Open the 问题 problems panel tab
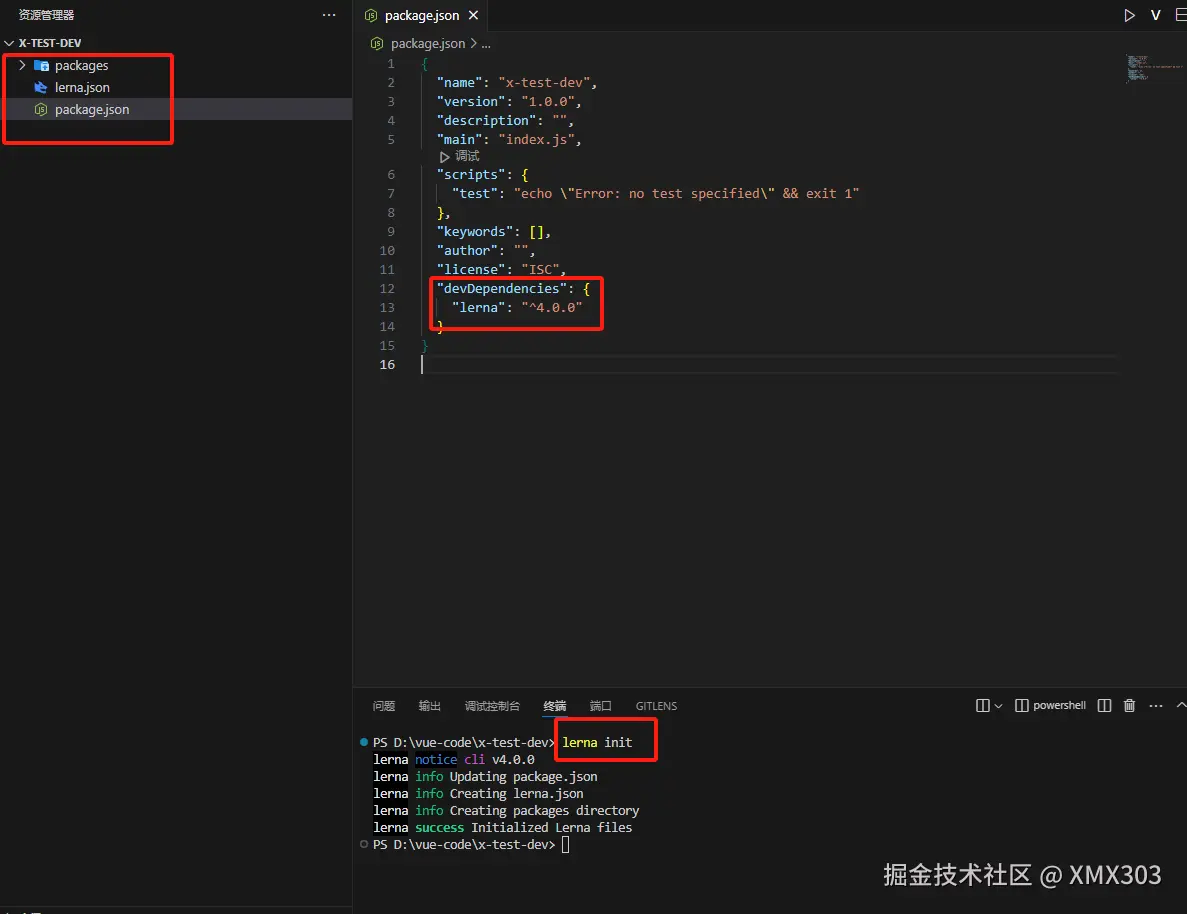This screenshot has height=914, width=1187. tap(384, 706)
